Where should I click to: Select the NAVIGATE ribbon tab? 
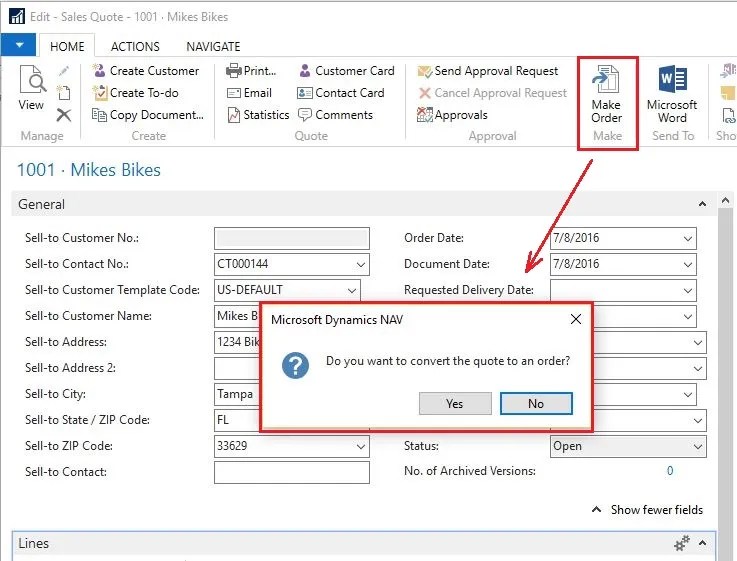point(213,47)
